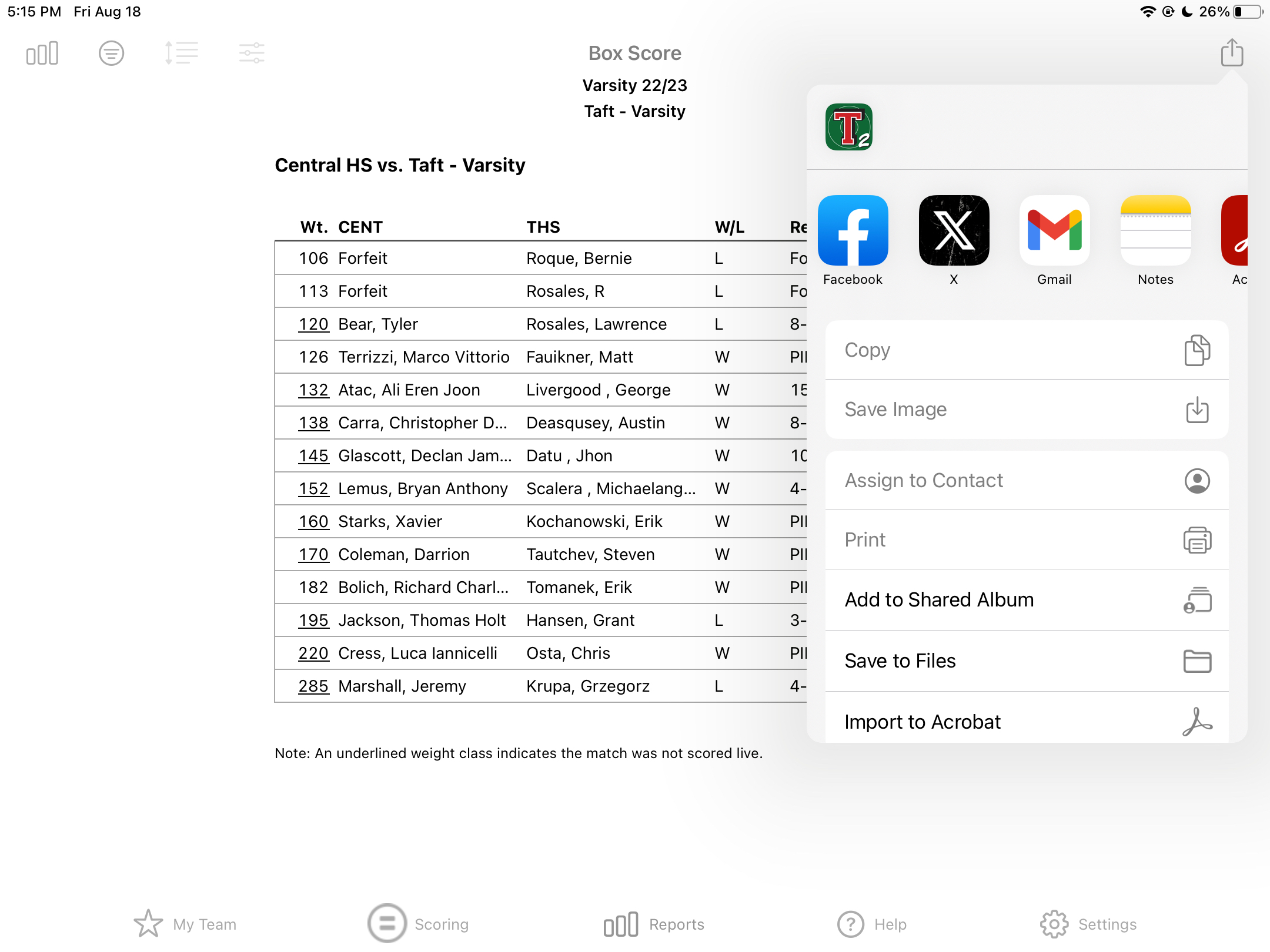Share to Notes app
Image resolution: width=1270 pixels, height=952 pixels.
coord(1155,230)
